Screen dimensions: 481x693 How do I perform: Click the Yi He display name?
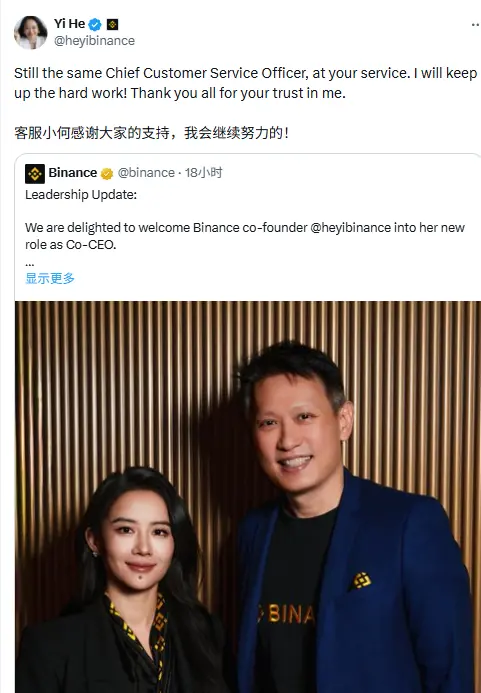pos(69,23)
